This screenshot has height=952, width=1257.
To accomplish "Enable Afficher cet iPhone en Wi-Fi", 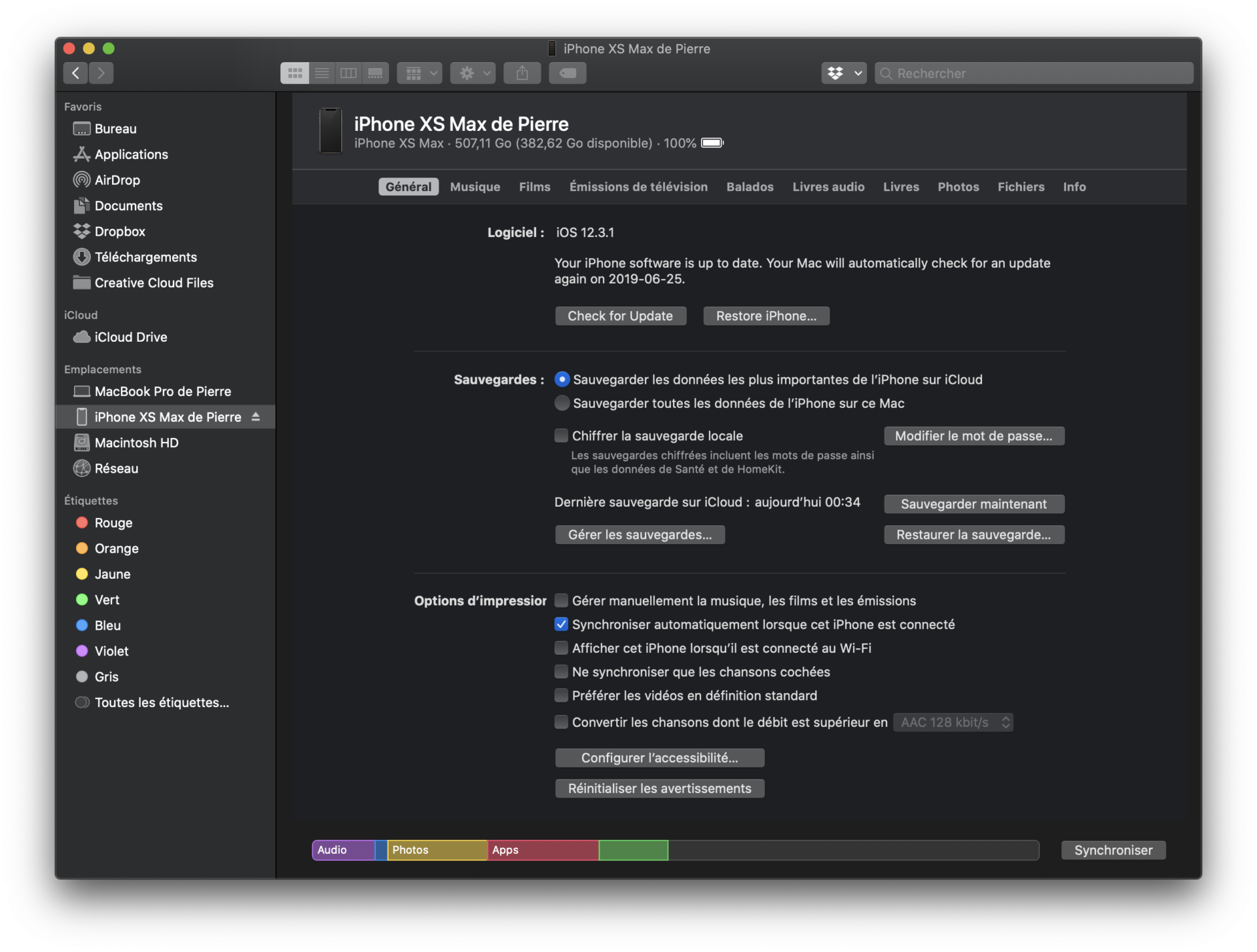I will click(561, 648).
